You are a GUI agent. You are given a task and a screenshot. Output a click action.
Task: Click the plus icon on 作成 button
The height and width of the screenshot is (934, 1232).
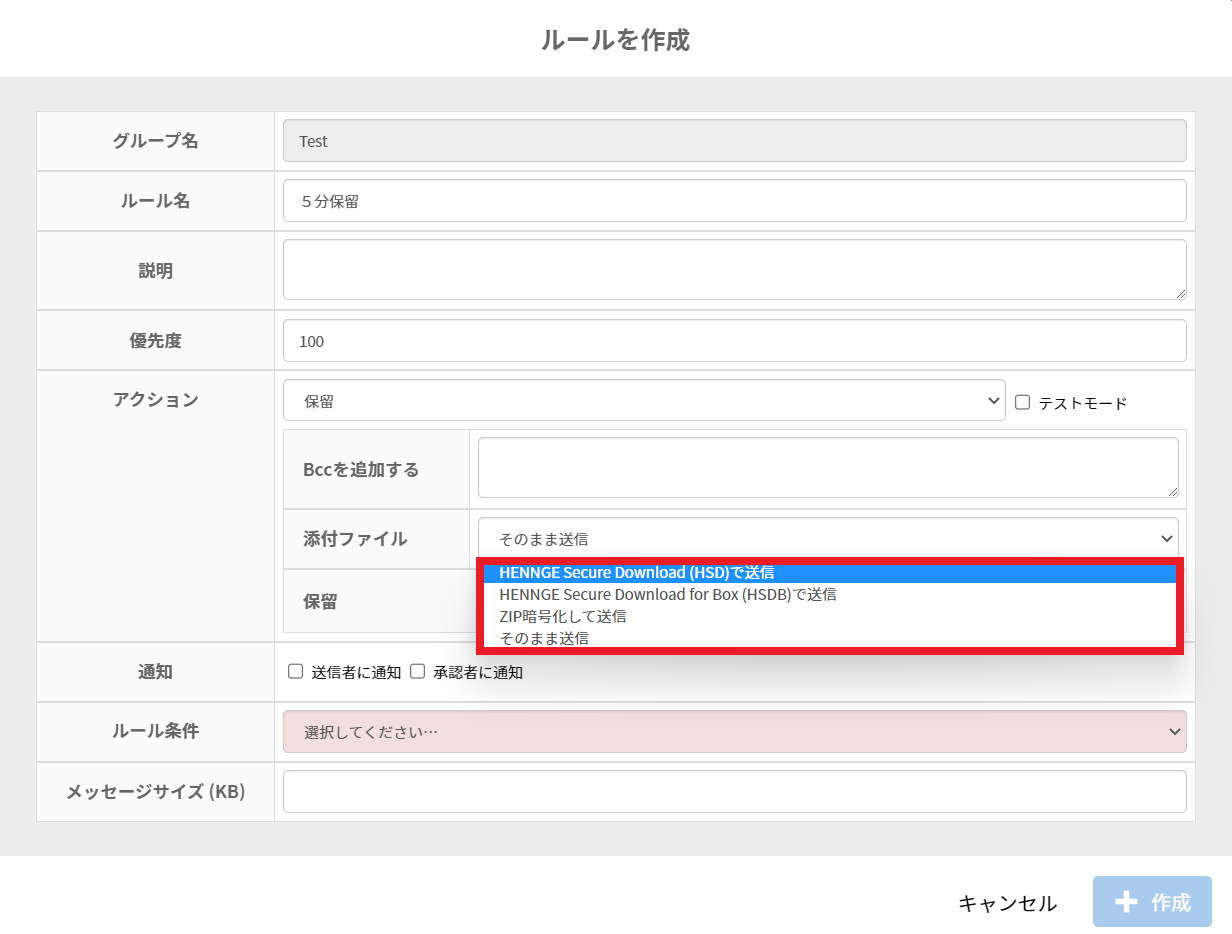pyautogui.click(x=1126, y=902)
